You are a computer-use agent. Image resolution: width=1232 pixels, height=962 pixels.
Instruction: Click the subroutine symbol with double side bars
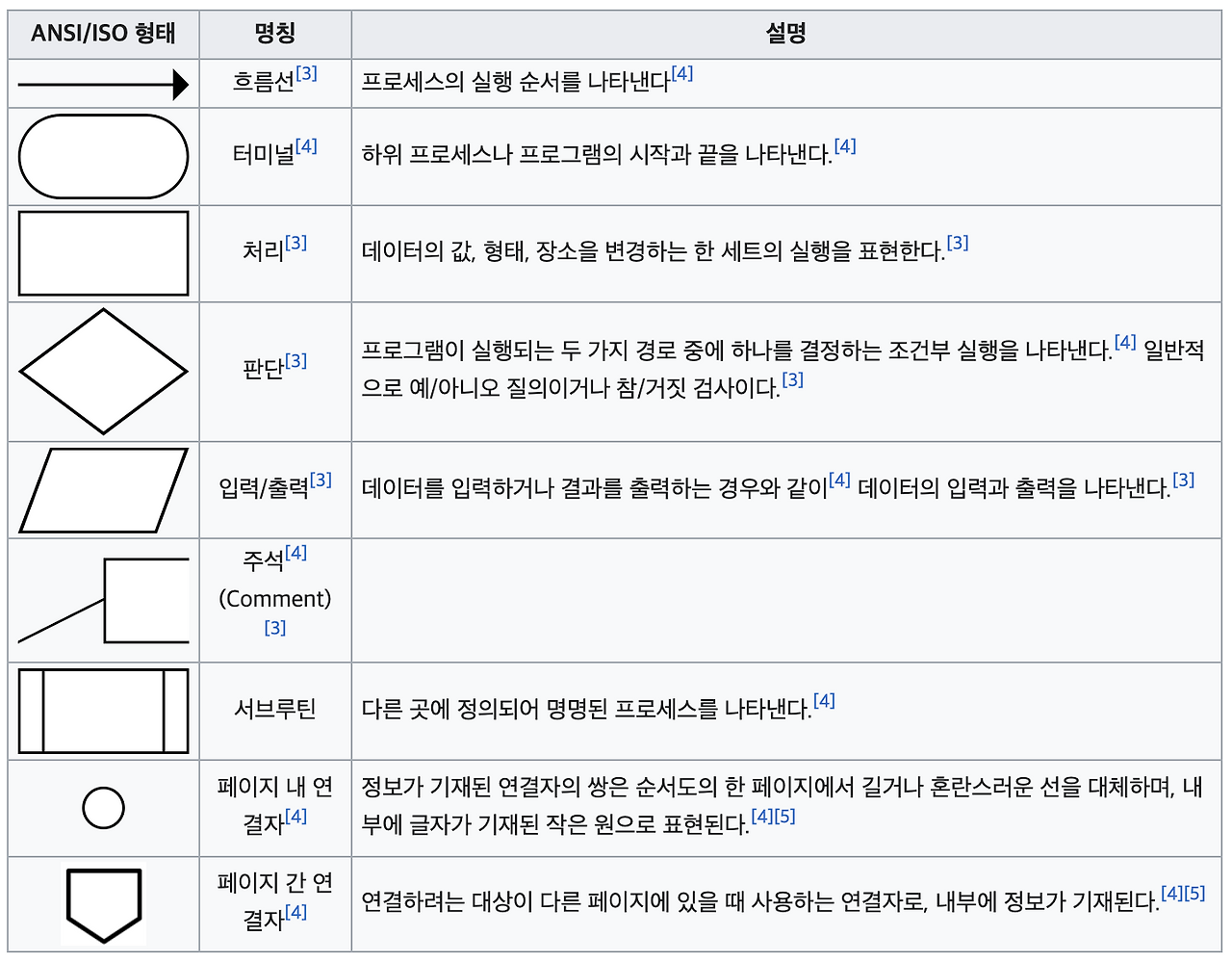101,711
